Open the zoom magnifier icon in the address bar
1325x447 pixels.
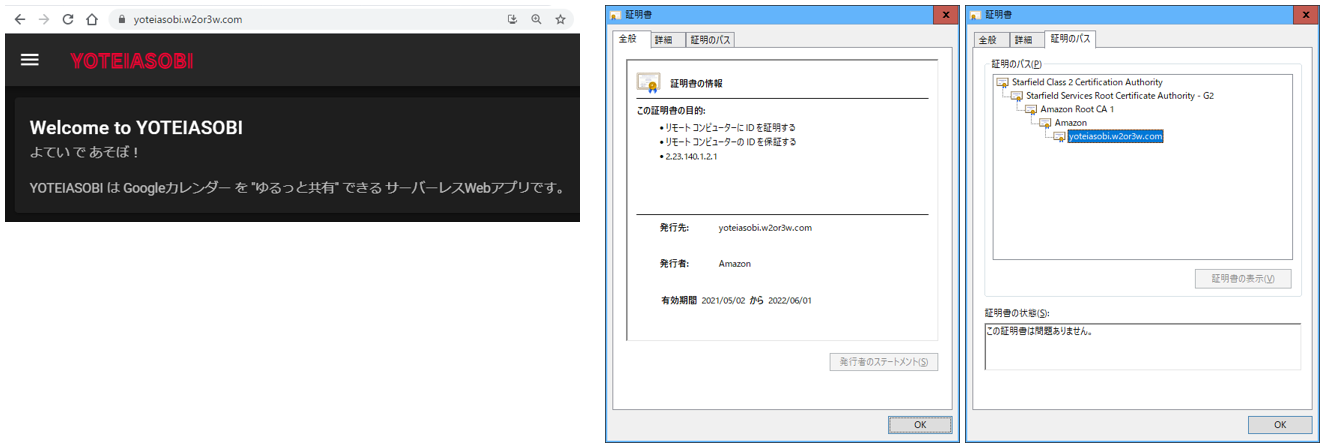pos(536,19)
